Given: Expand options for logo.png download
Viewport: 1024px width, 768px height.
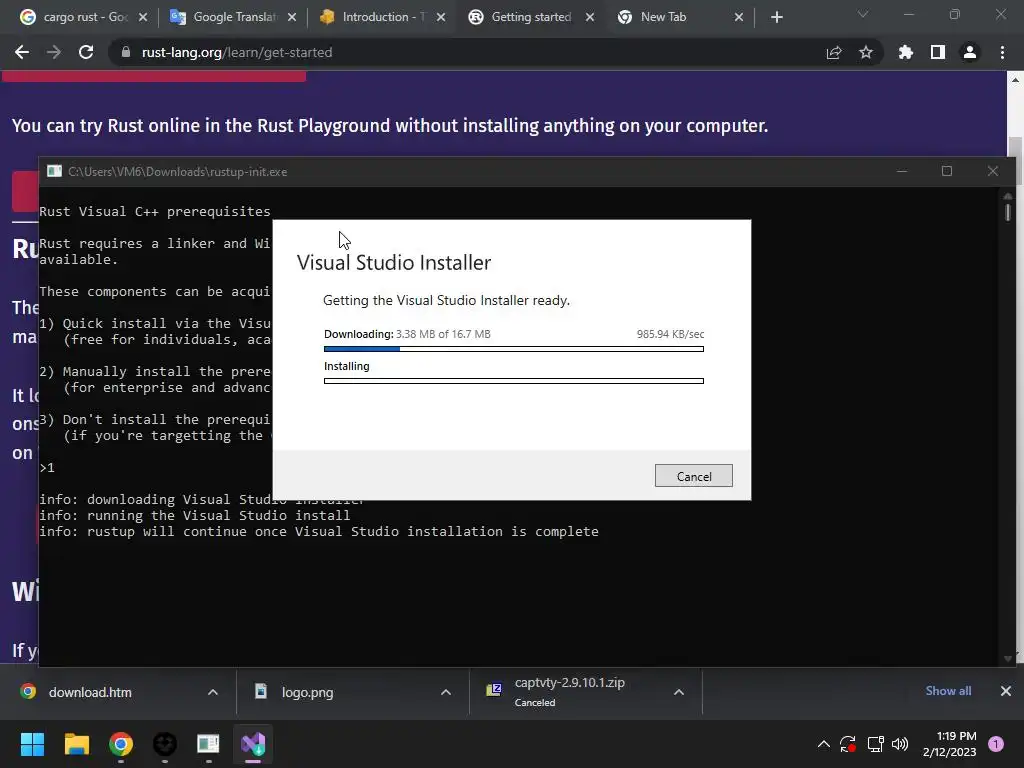Looking at the screenshot, I should pos(446,692).
